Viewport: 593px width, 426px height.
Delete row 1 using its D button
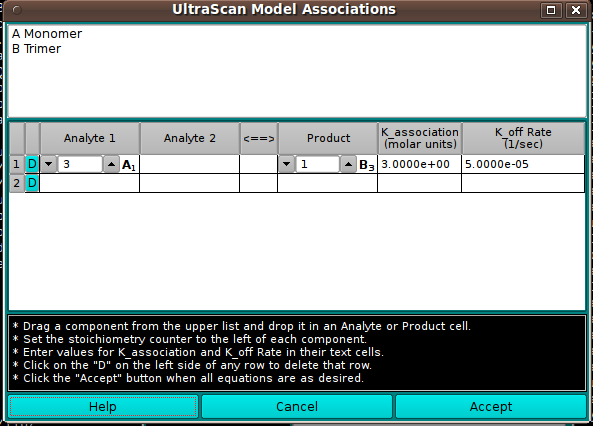(32, 164)
